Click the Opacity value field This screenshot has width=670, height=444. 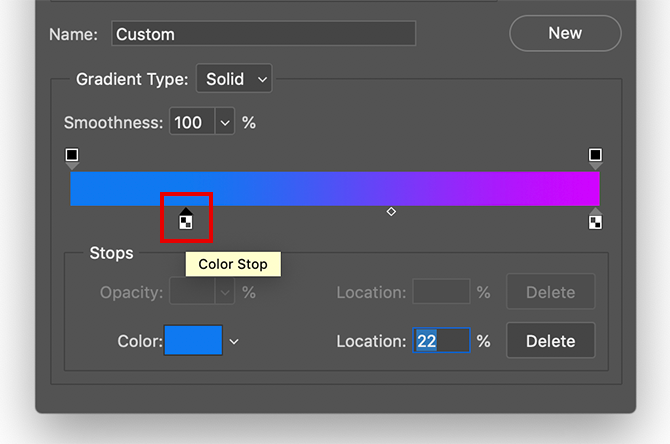pyautogui.click(x=191, y=292)
